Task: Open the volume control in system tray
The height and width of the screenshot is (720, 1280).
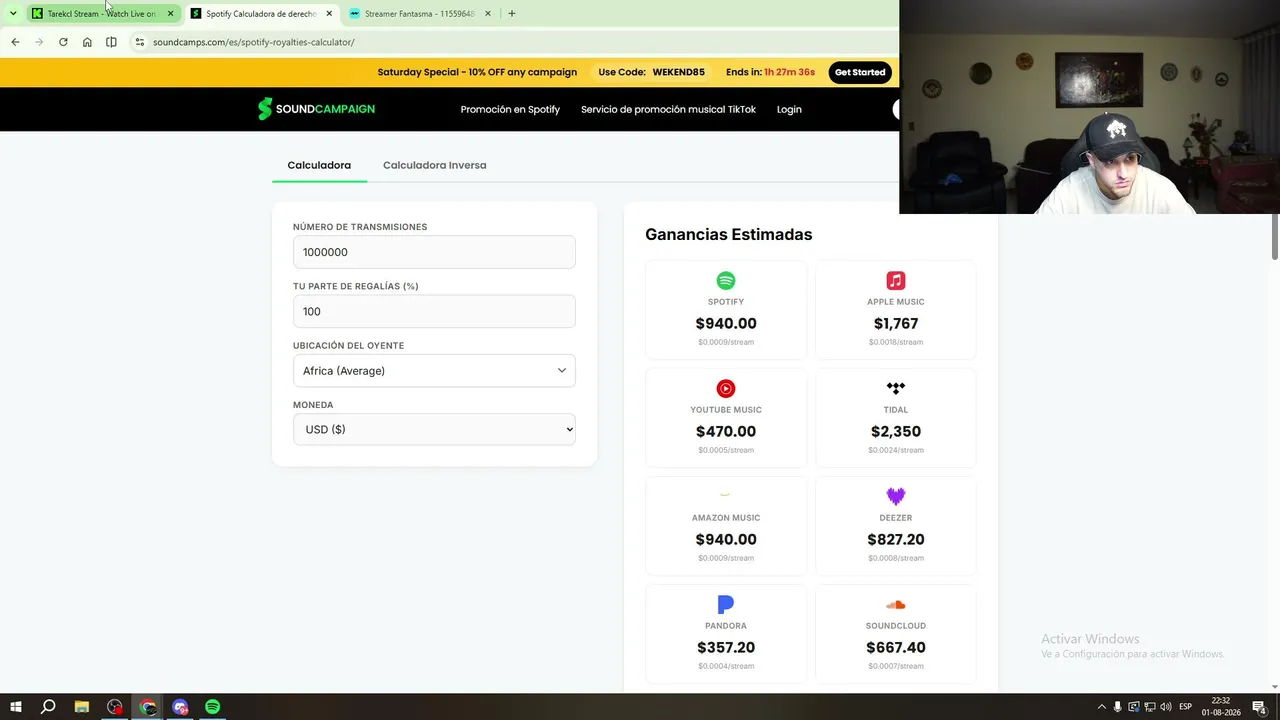Action: 1166,707
